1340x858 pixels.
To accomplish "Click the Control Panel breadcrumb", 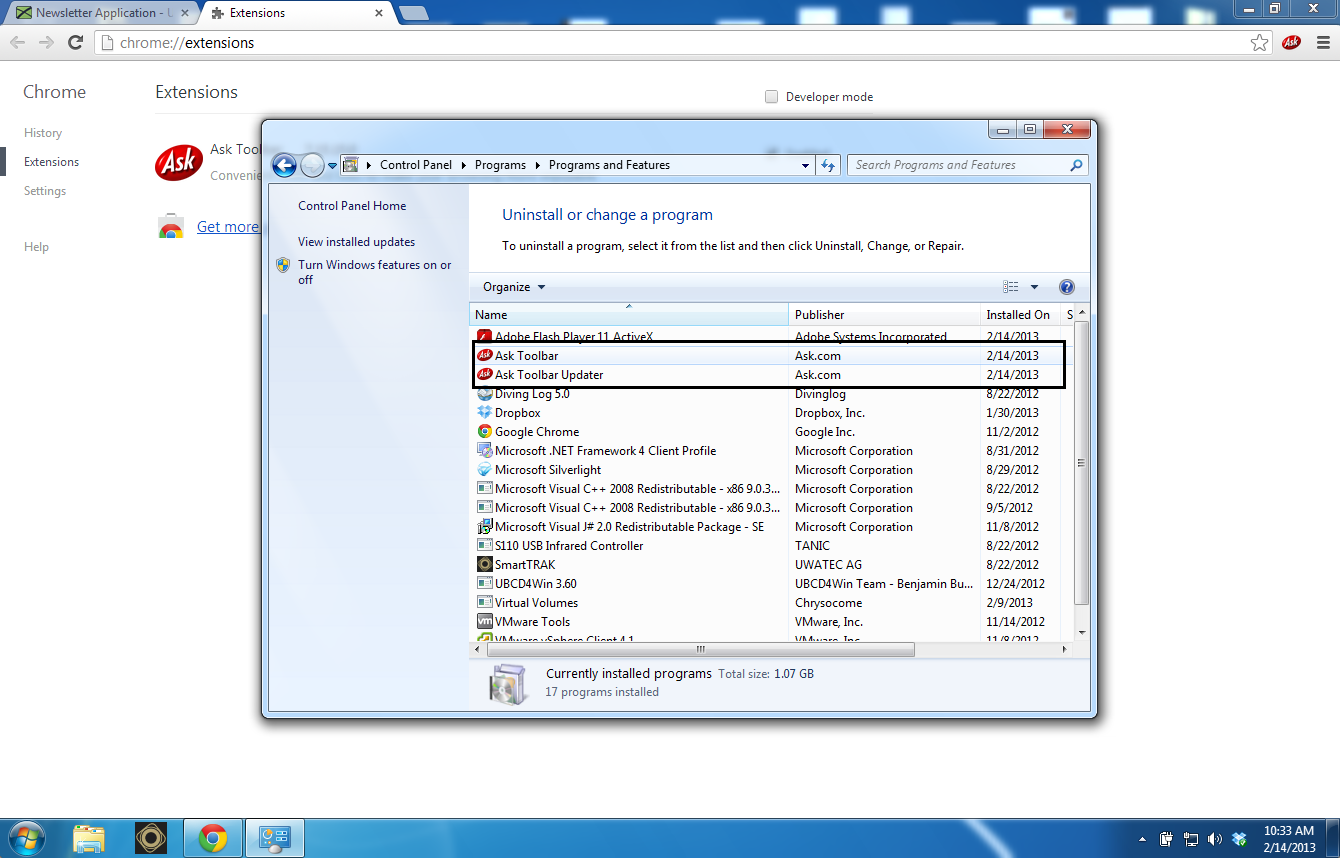I will tap(416, 166).
